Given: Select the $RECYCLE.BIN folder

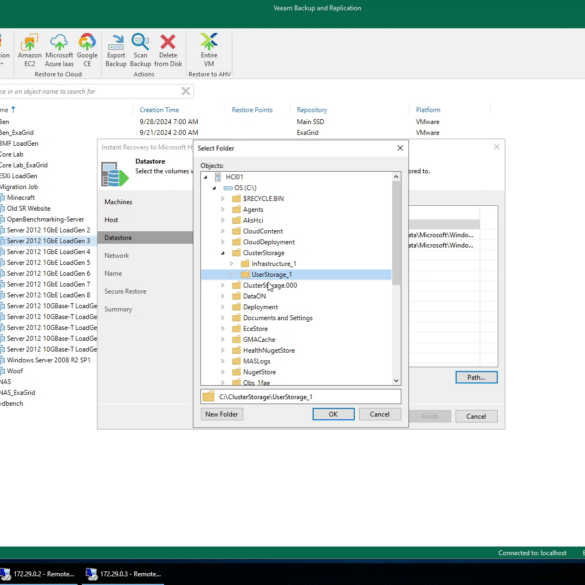Looking at the screenshot, I should coord(263,198).
